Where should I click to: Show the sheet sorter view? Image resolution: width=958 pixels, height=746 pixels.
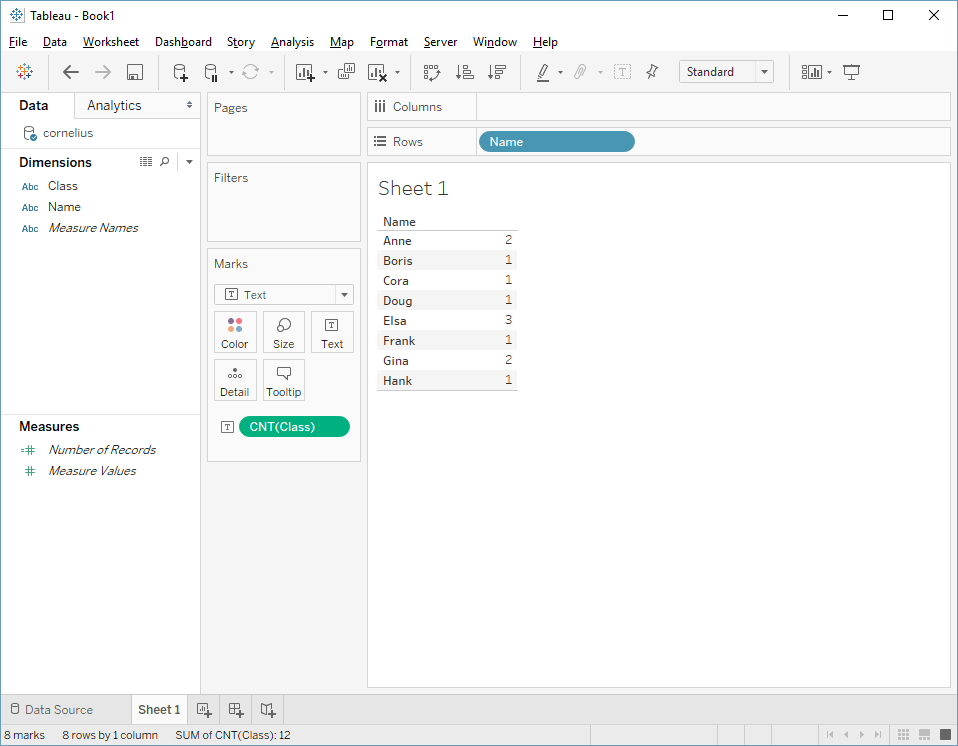point(904,734)
